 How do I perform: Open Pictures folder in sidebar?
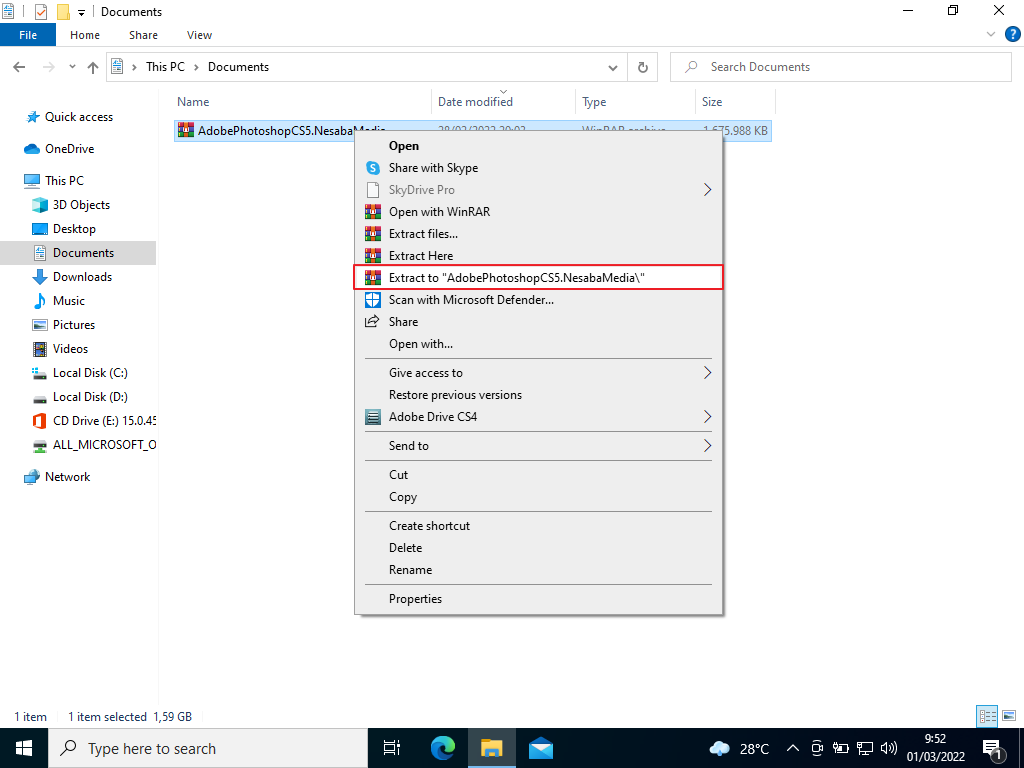click(74, 325)
